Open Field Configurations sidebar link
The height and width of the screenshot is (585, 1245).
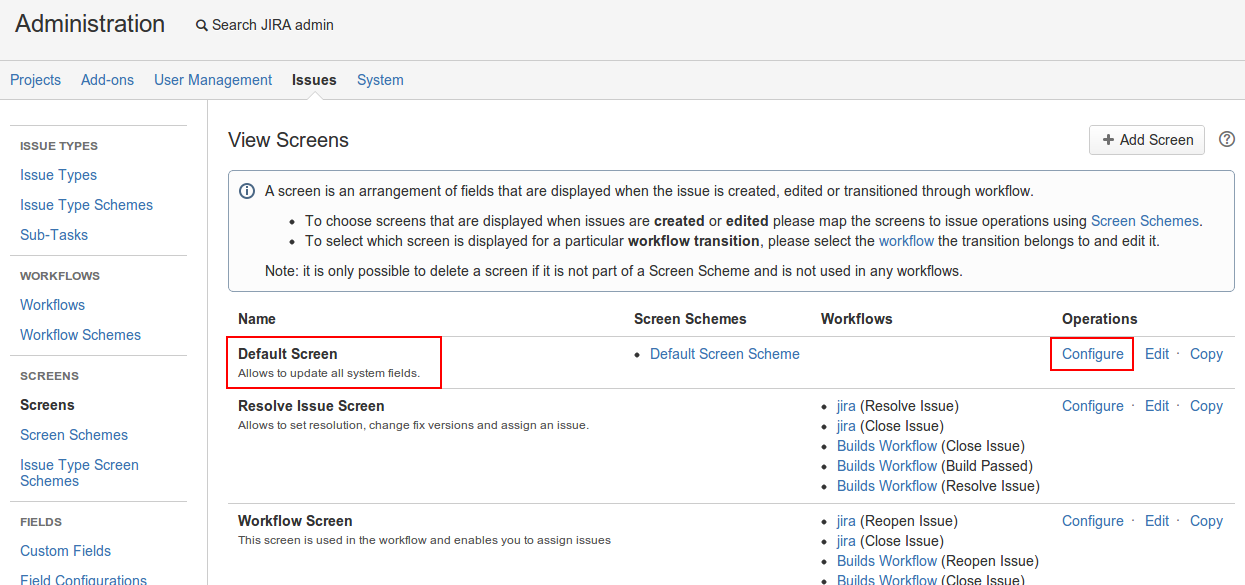[x=83, y=579]
